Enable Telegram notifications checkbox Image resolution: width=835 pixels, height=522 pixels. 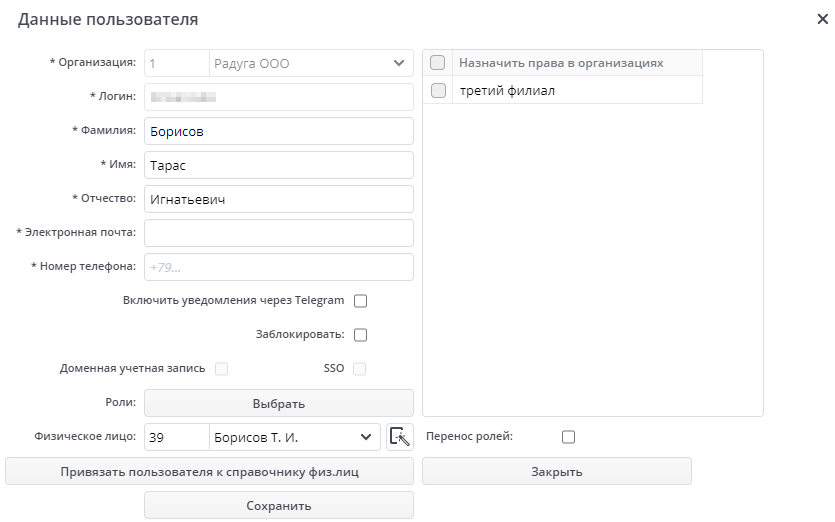coord(361,301)
